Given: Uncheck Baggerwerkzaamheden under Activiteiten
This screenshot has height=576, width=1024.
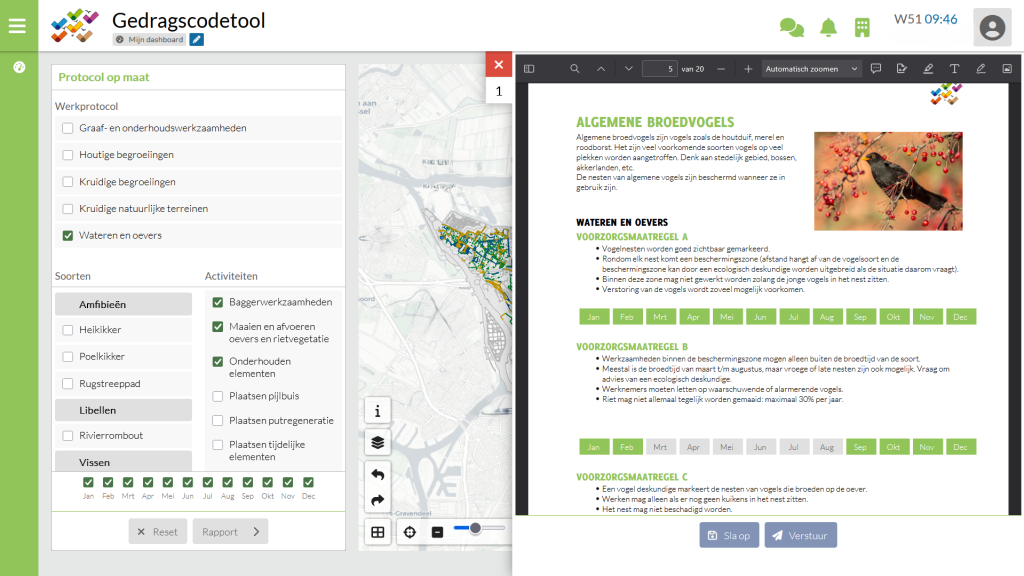Looking at the screenshot, I should tap(217, 301).
